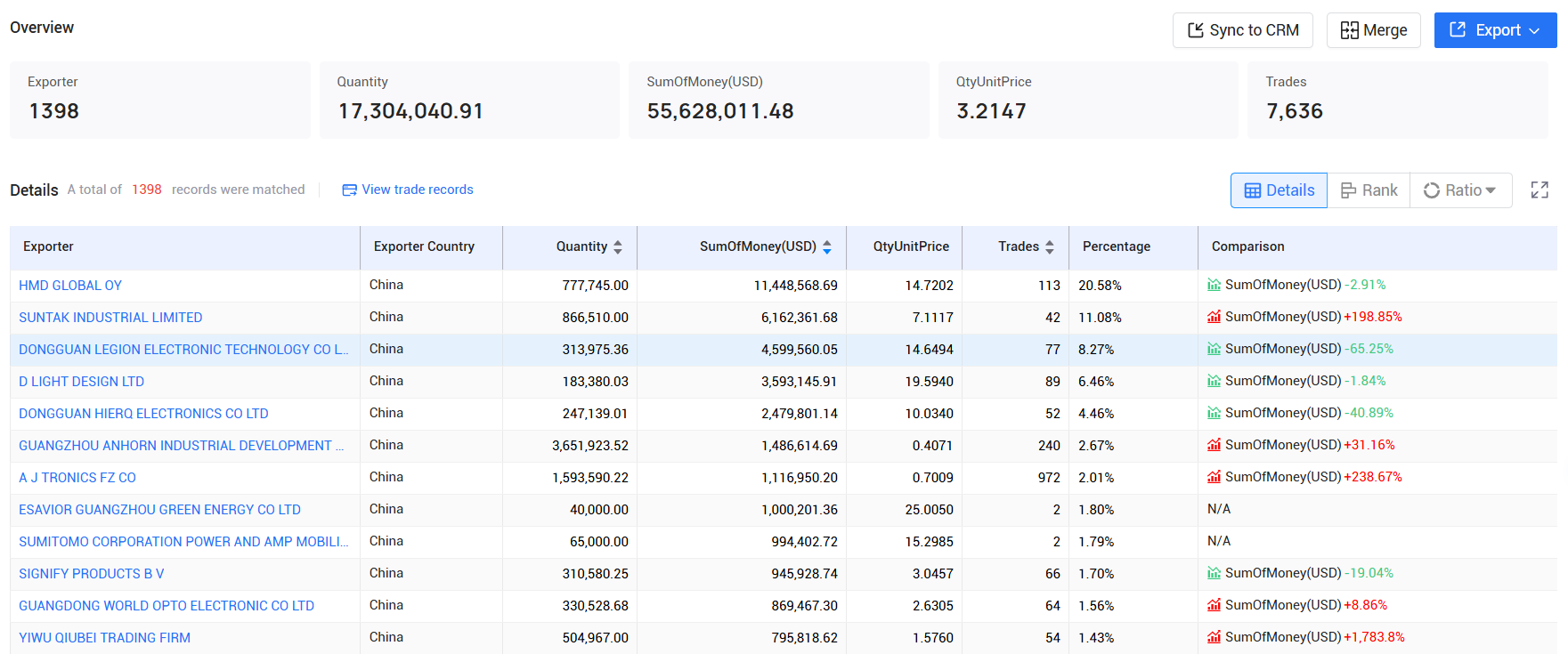Click comparison chart icon showing +238.67%

pos(1214,477)
